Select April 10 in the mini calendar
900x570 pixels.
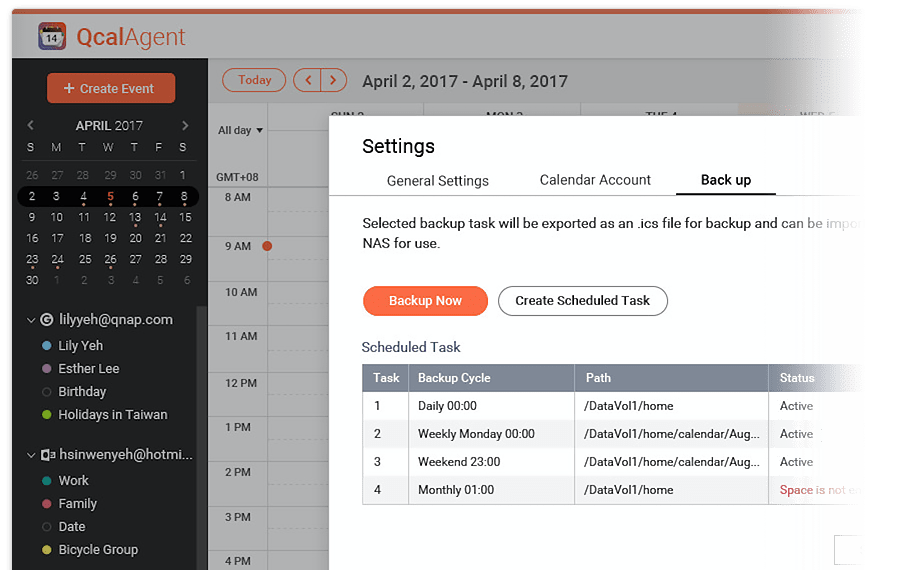[x=57, y=218]
